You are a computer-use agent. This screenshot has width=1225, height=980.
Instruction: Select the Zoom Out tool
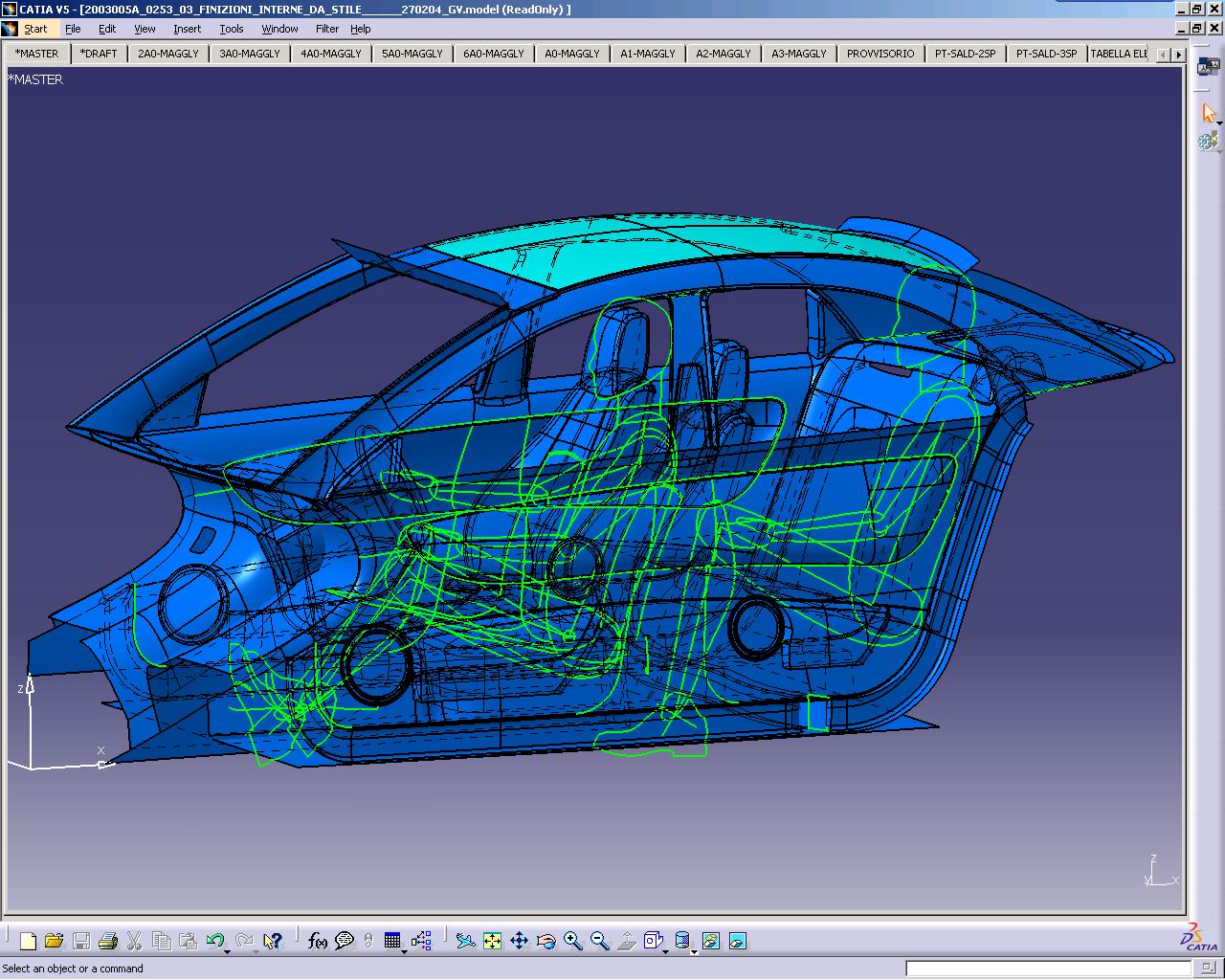coord(598,941)
